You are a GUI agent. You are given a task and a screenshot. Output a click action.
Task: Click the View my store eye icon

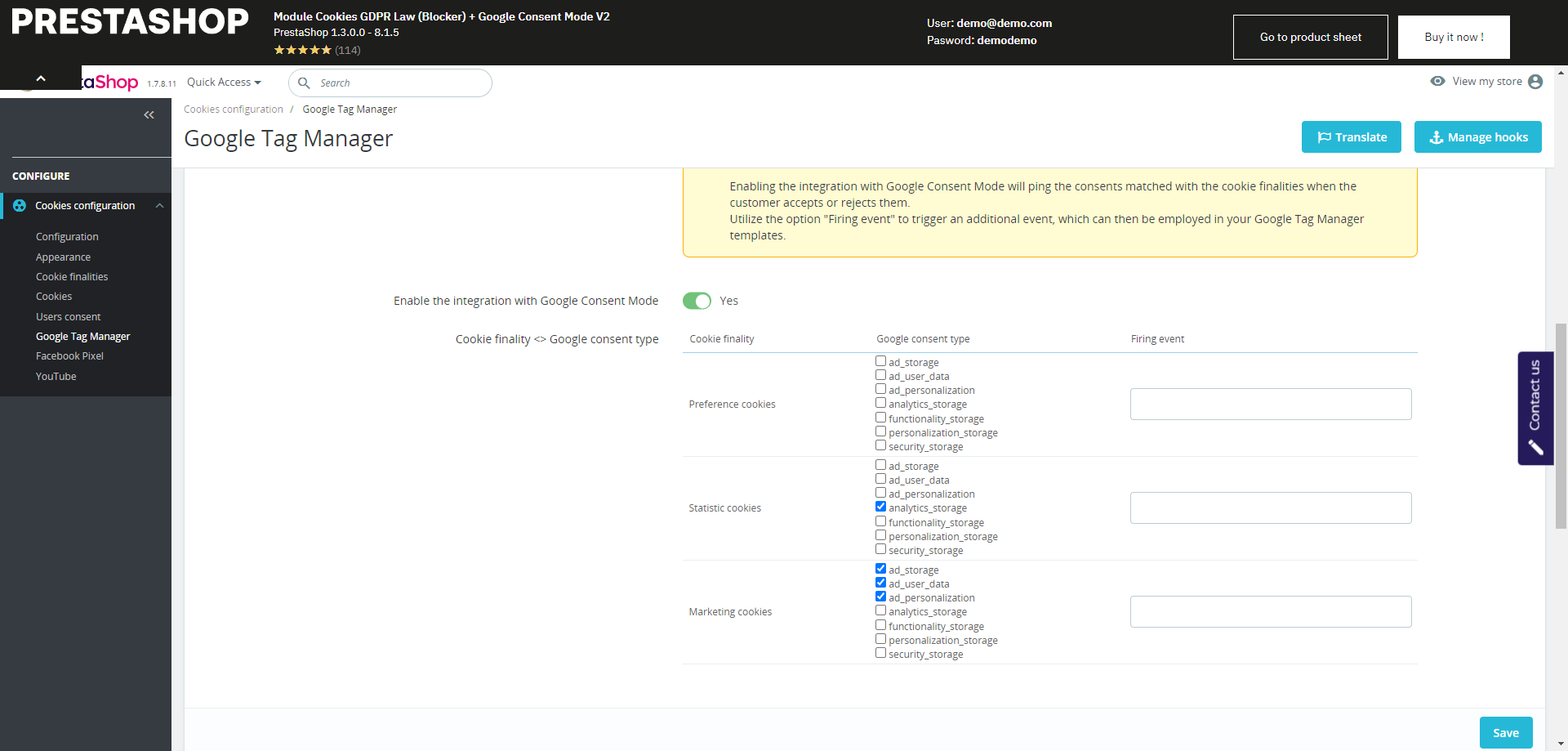tap(1438, 81)
